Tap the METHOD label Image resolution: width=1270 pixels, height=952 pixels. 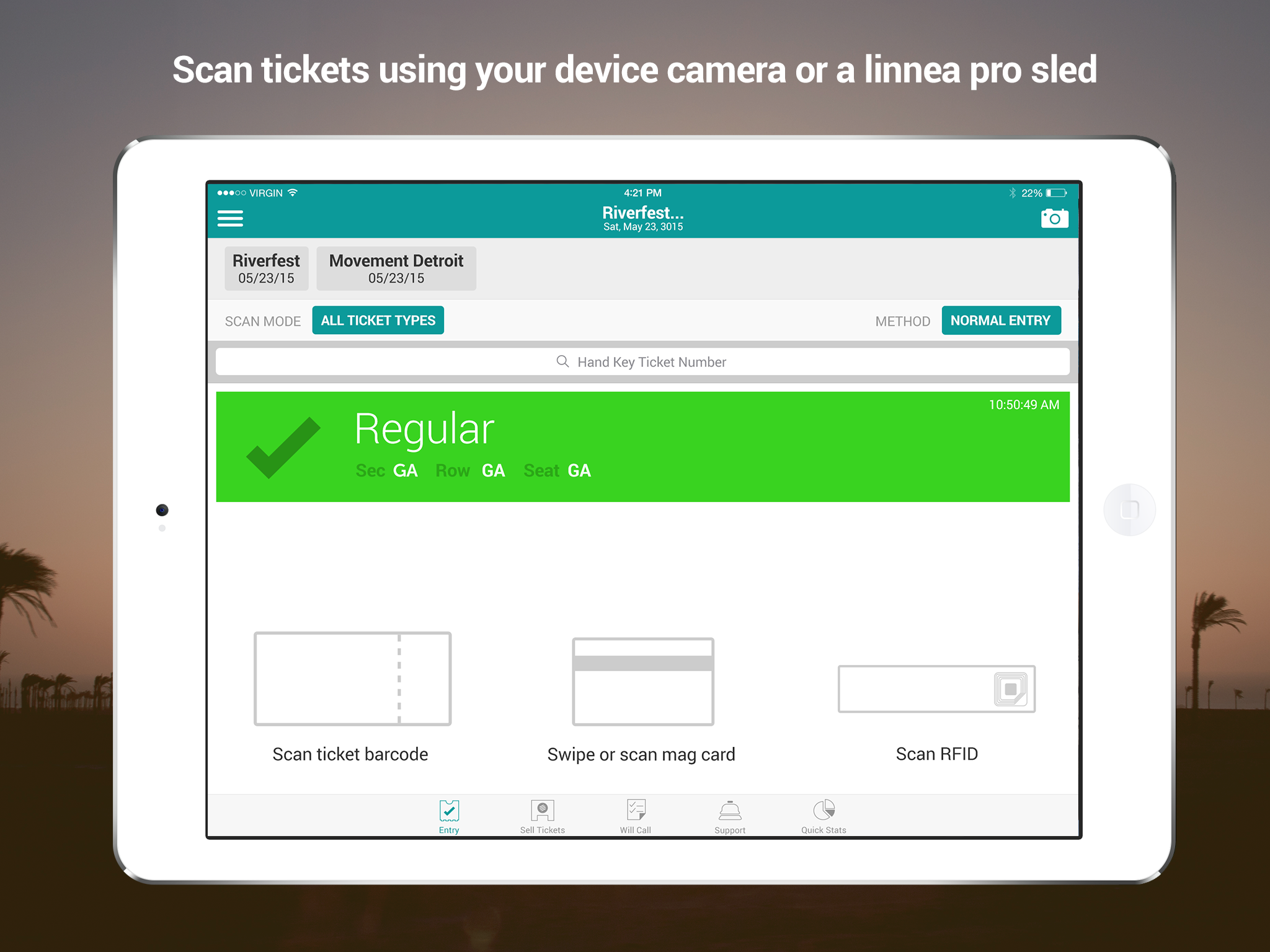903,322
